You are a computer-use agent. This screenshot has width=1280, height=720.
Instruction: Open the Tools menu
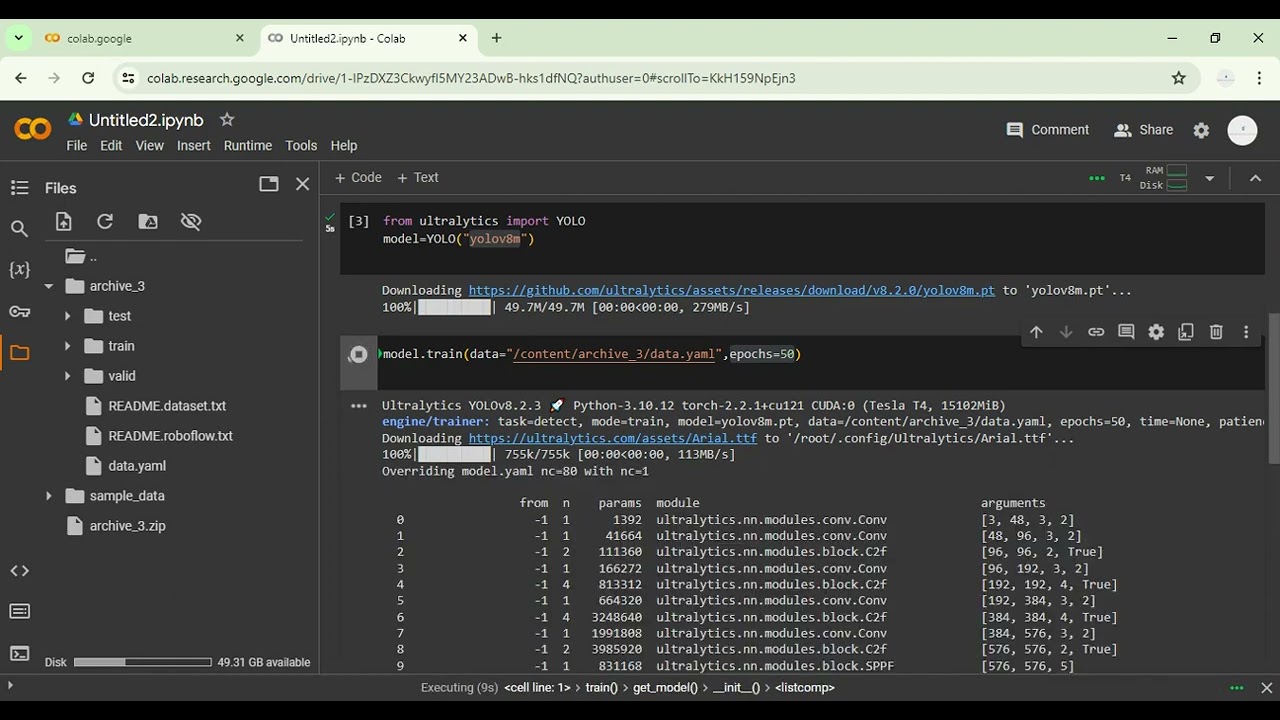pos(301,145)
